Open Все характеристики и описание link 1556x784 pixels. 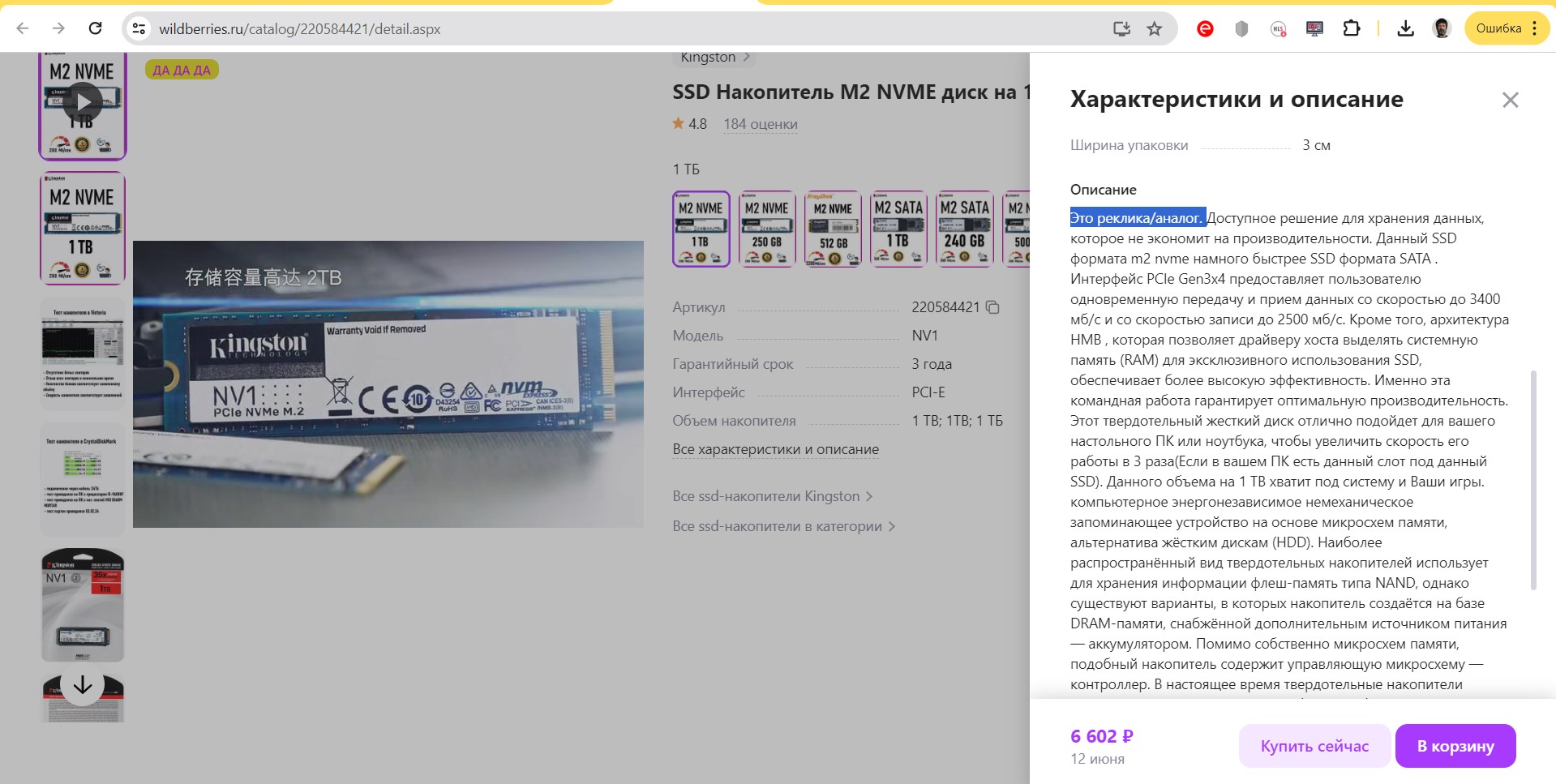click(x=775, y=449)
